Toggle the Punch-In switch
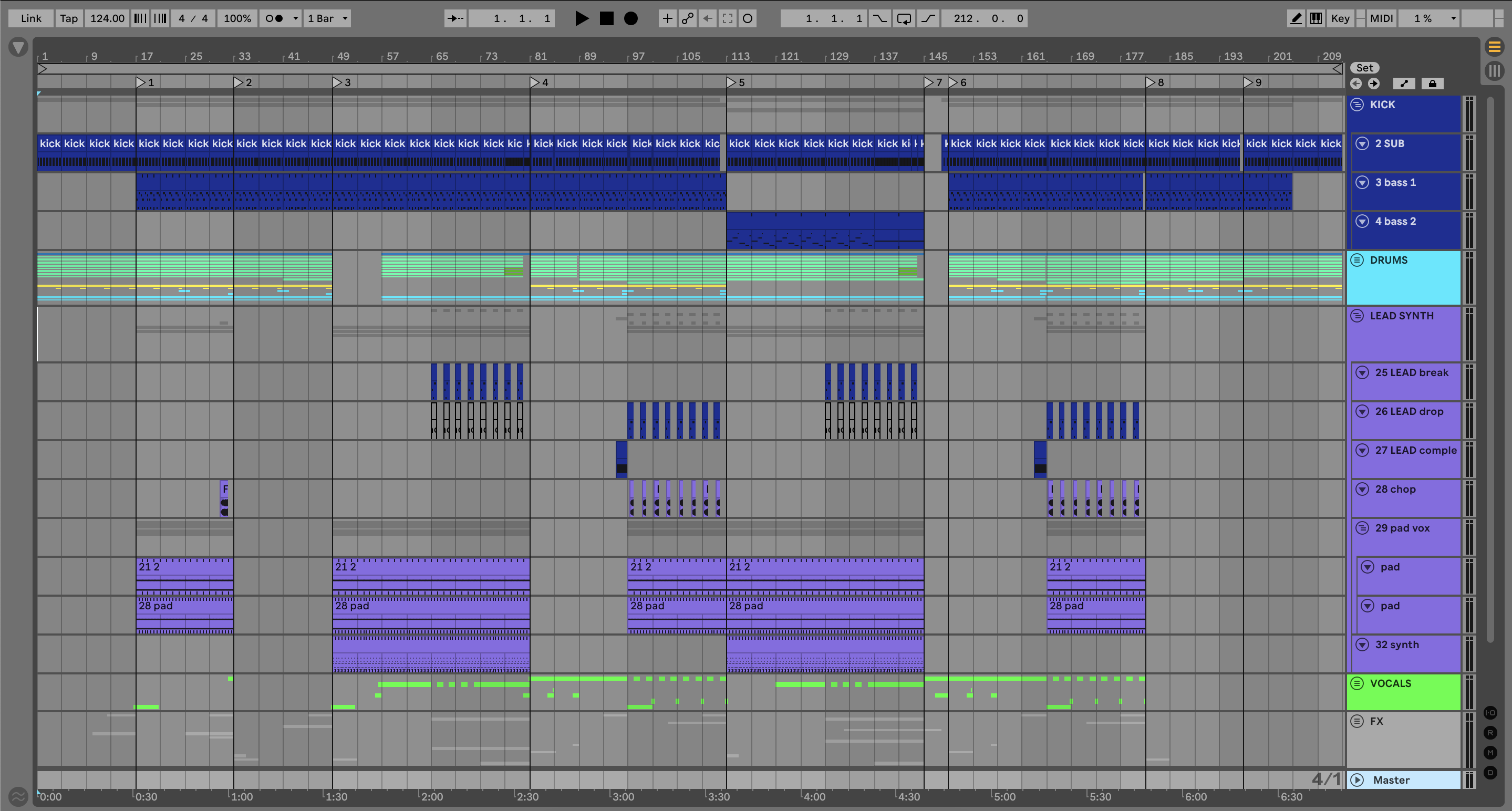Screen dimensions: 1512x811 879,18
